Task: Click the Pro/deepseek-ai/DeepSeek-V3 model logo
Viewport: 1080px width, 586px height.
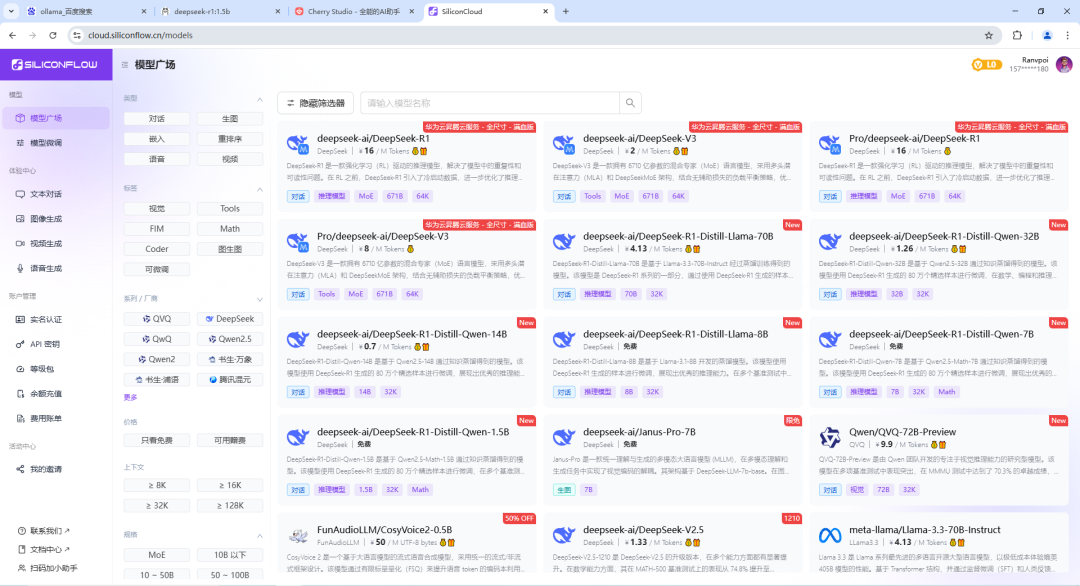Action: (x=298, y=242)
